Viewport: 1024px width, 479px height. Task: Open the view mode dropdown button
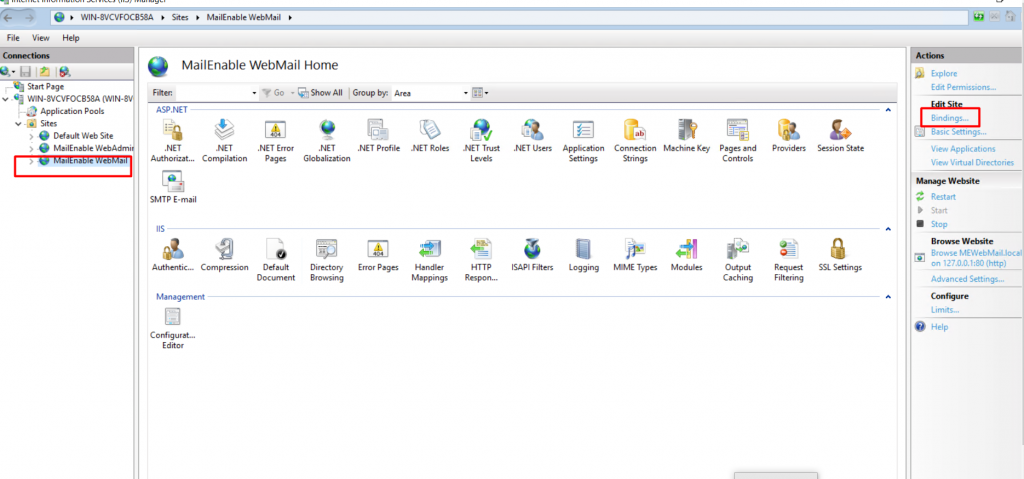tap(480, 93)
